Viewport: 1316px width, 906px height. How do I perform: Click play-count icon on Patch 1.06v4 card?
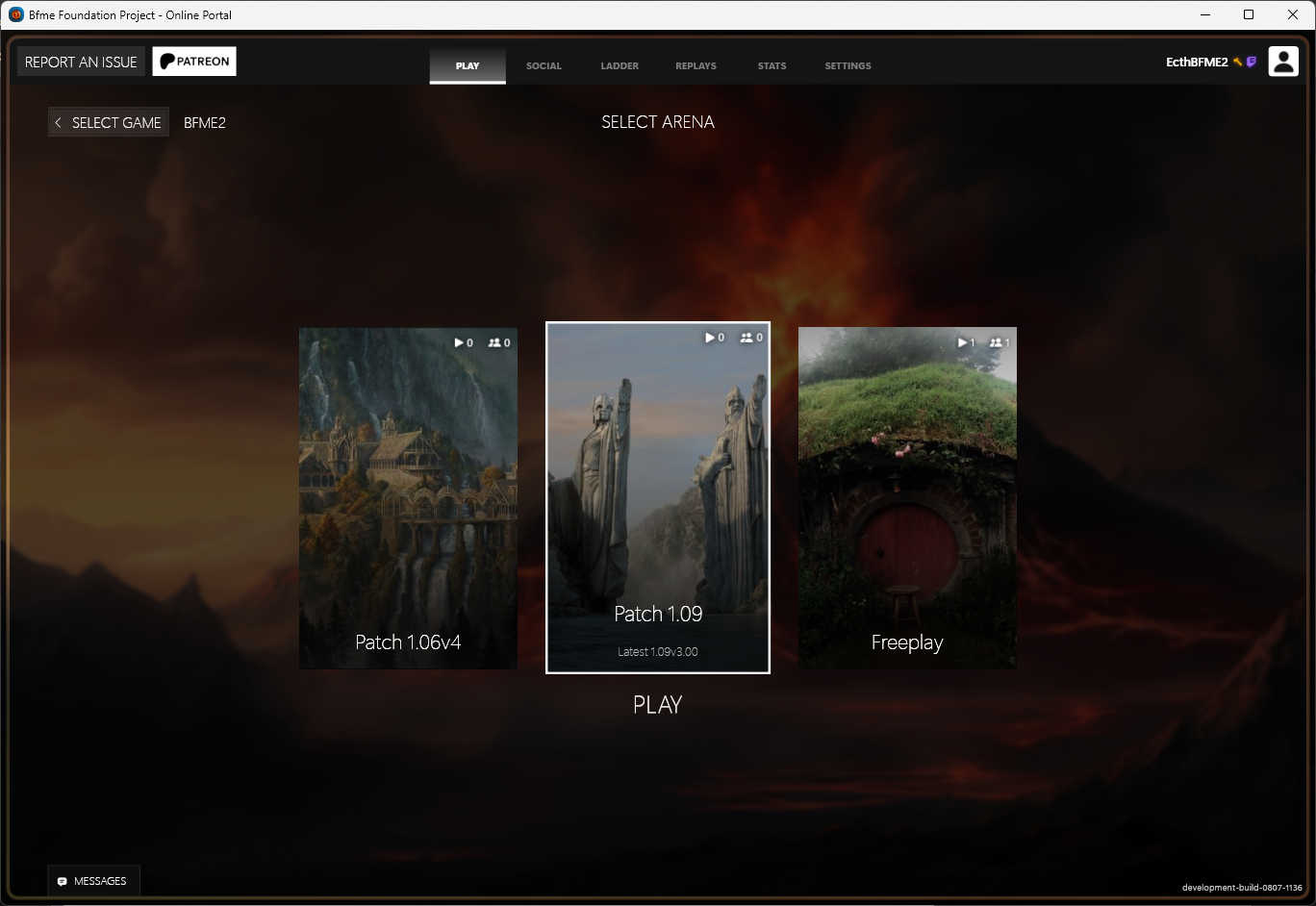[459, 342]
